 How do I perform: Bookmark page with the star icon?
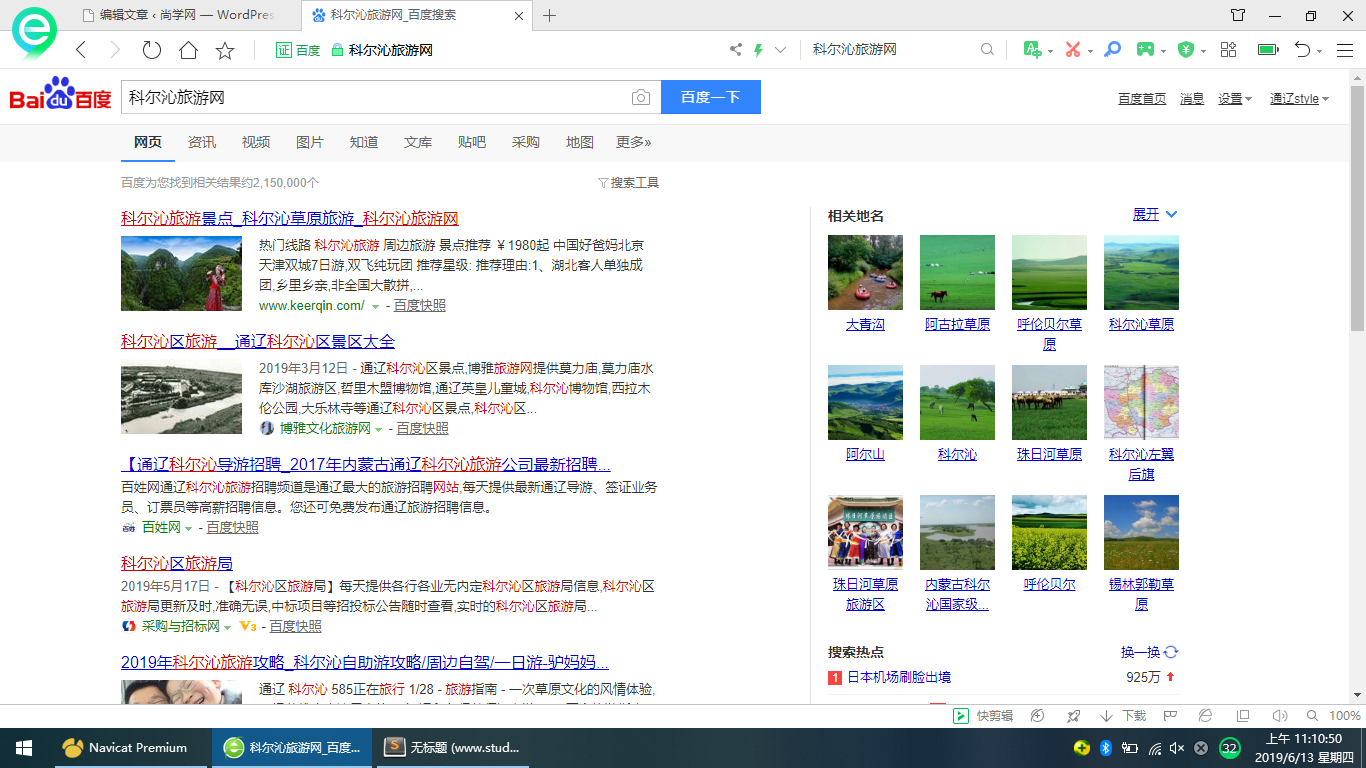click(225, 50)
